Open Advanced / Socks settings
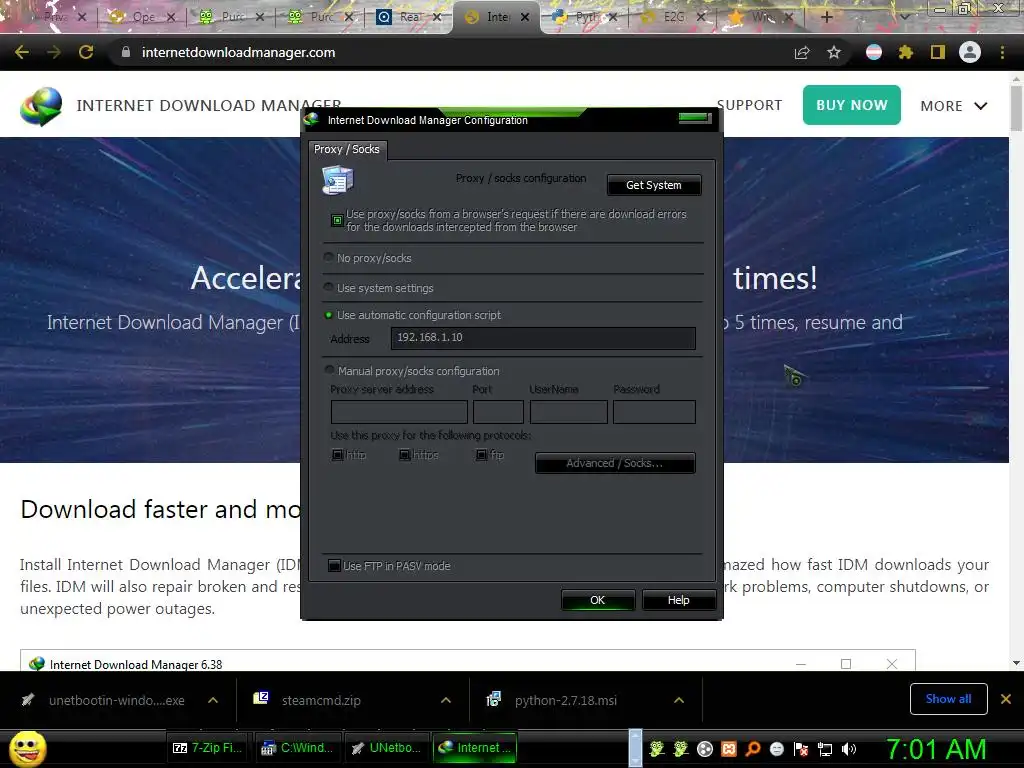 [x=615, y=463]
